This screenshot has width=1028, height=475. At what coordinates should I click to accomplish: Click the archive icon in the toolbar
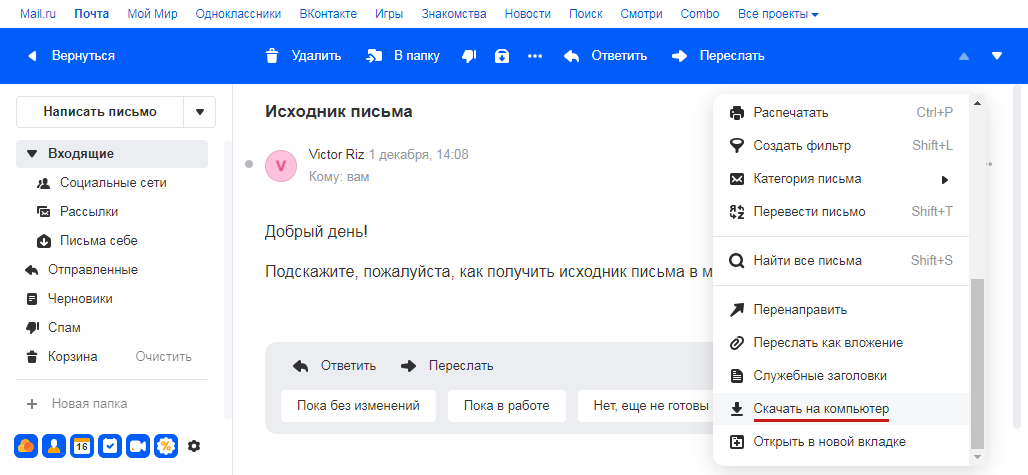point(502,56)
